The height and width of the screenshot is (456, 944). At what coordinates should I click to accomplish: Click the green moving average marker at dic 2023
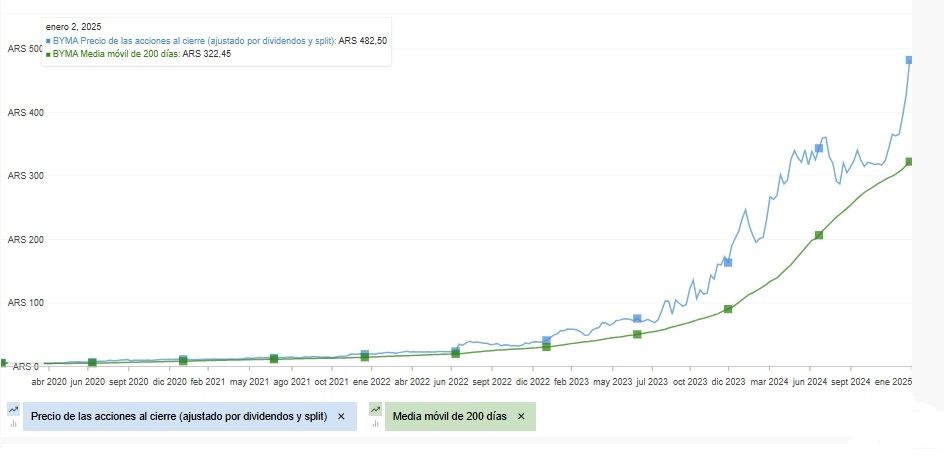728,309
